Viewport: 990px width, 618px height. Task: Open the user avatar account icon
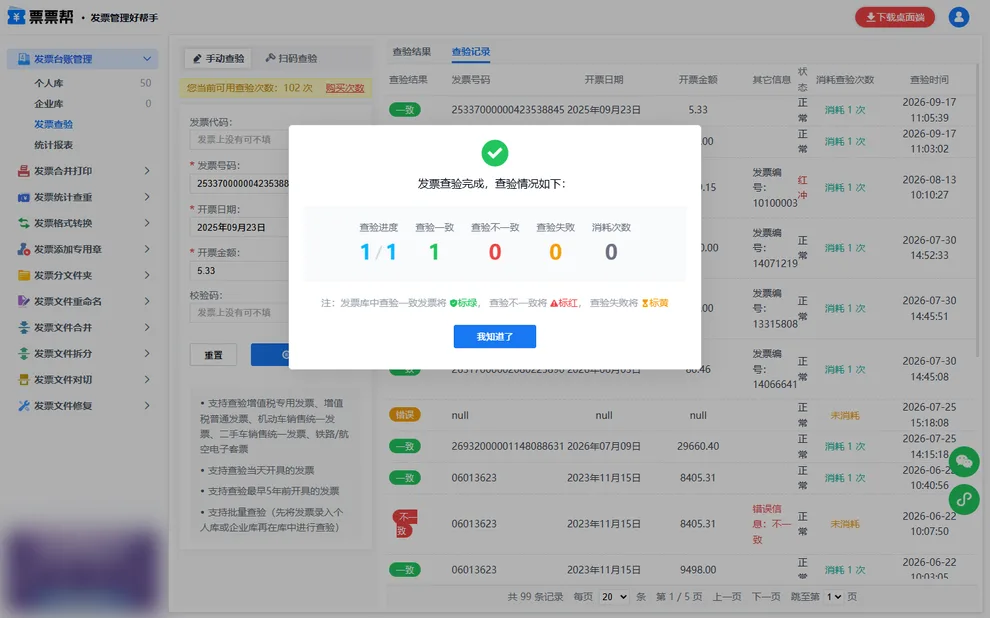tap(958, 17)
